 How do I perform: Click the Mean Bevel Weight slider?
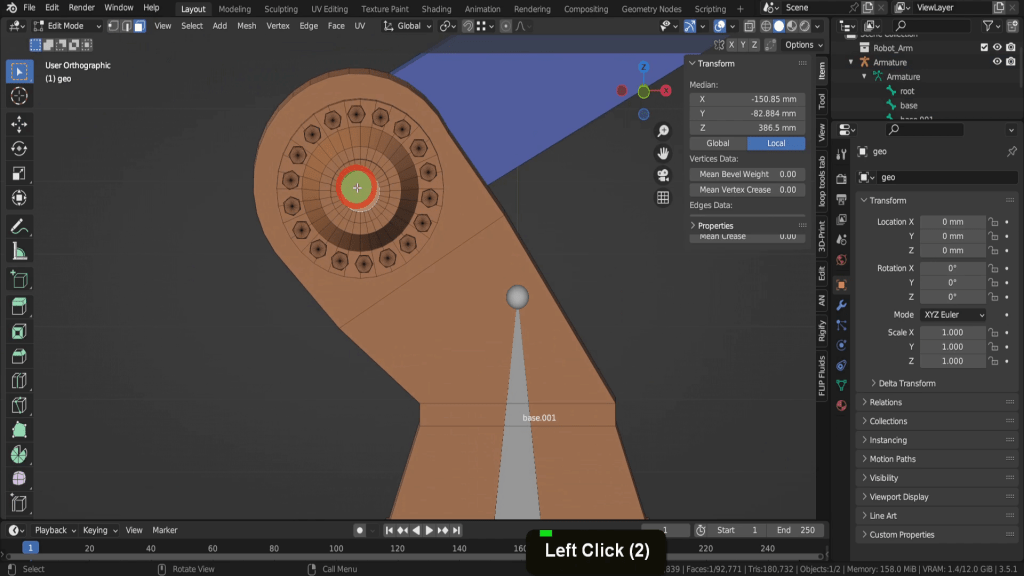tap(747, 174)
